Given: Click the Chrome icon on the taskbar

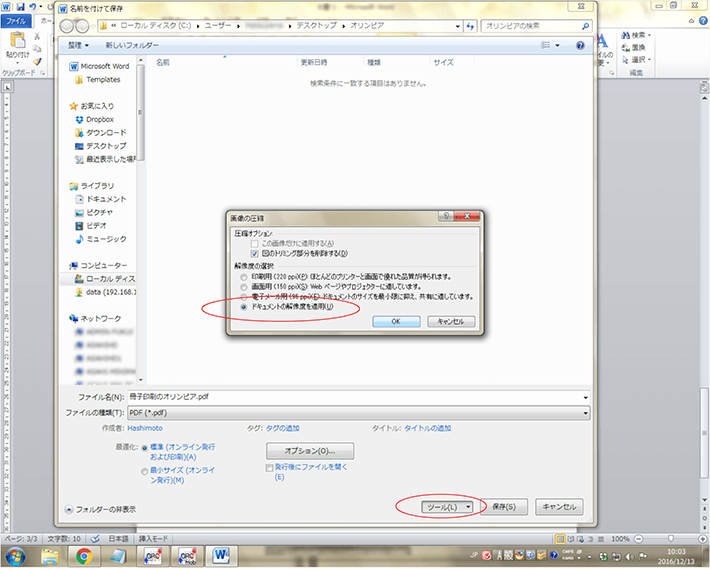Looking at the screenshot, I should [x=85, y=555].
